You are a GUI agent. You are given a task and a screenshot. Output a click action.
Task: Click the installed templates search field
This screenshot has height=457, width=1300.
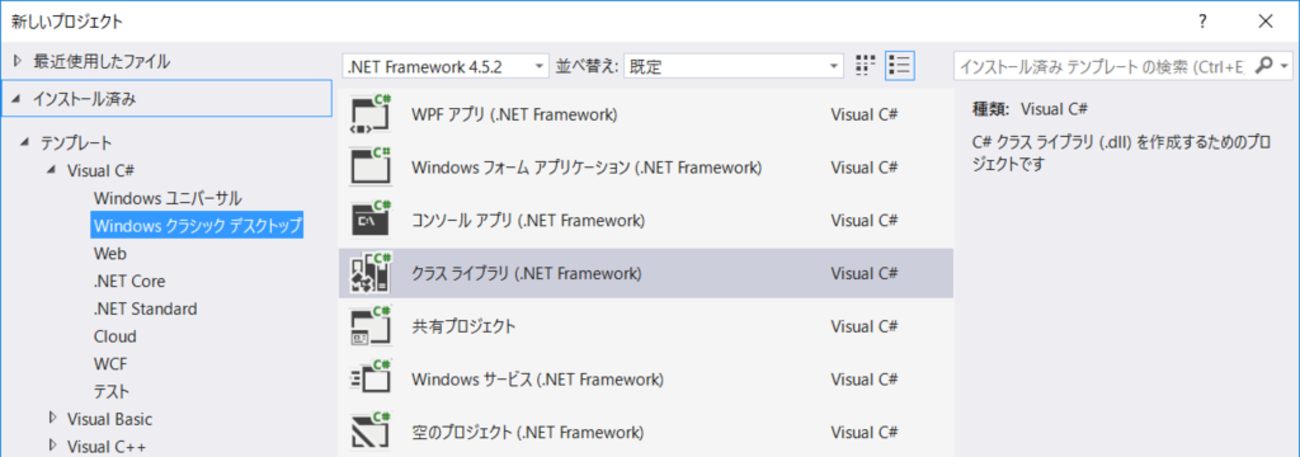(1100, 67)
